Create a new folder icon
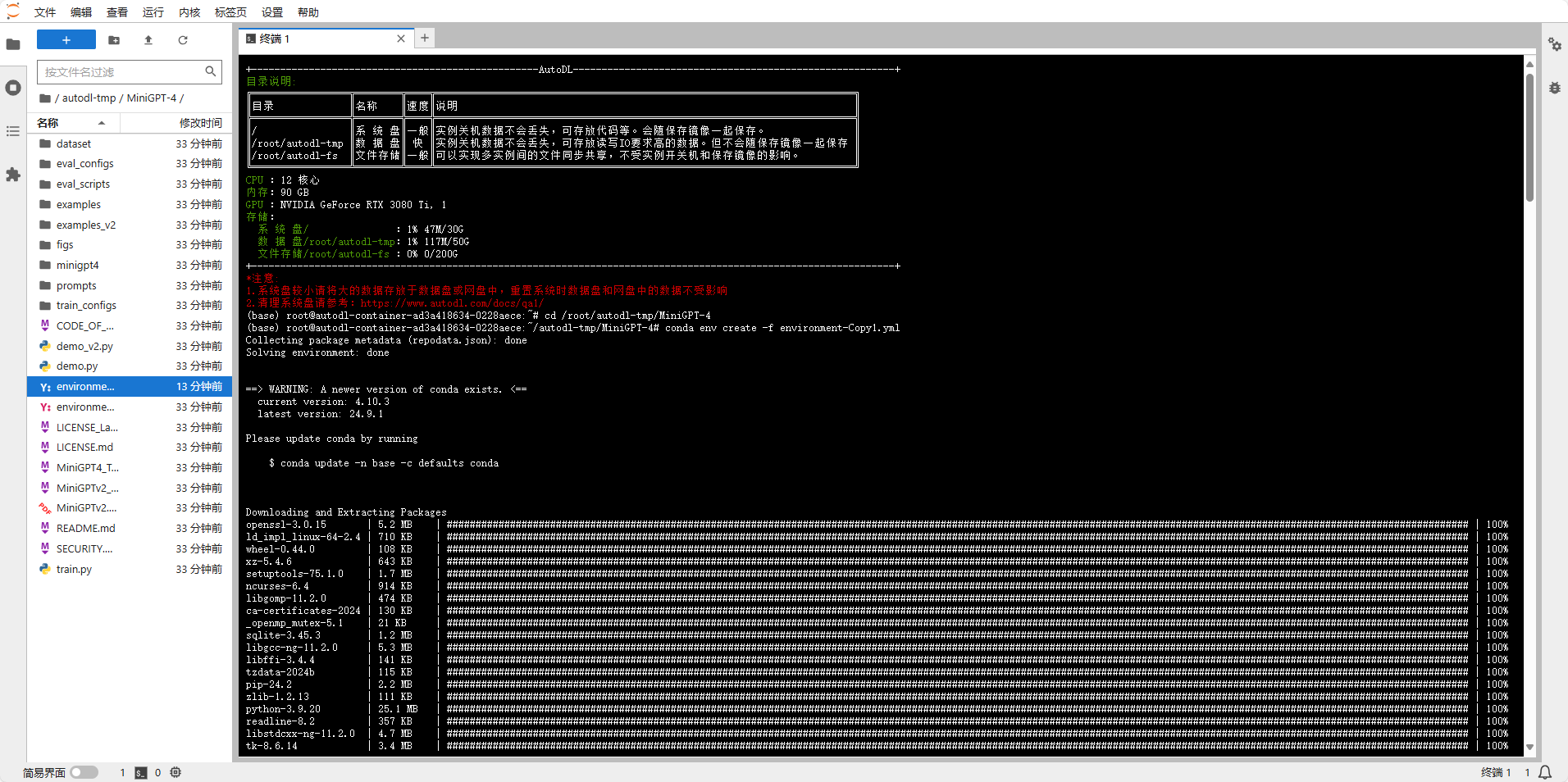 pyautogui.click(x=114, y=39)
